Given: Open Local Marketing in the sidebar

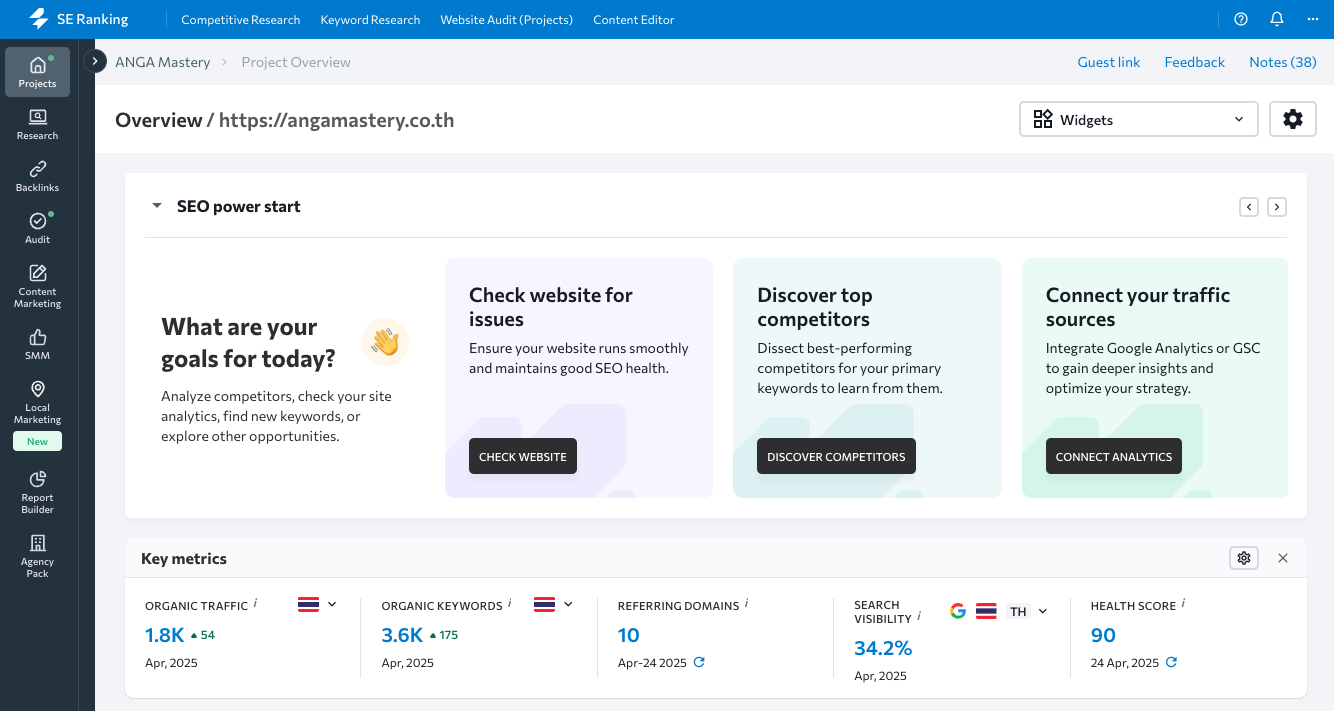Looking at the screenshot, I should point(37,402).
